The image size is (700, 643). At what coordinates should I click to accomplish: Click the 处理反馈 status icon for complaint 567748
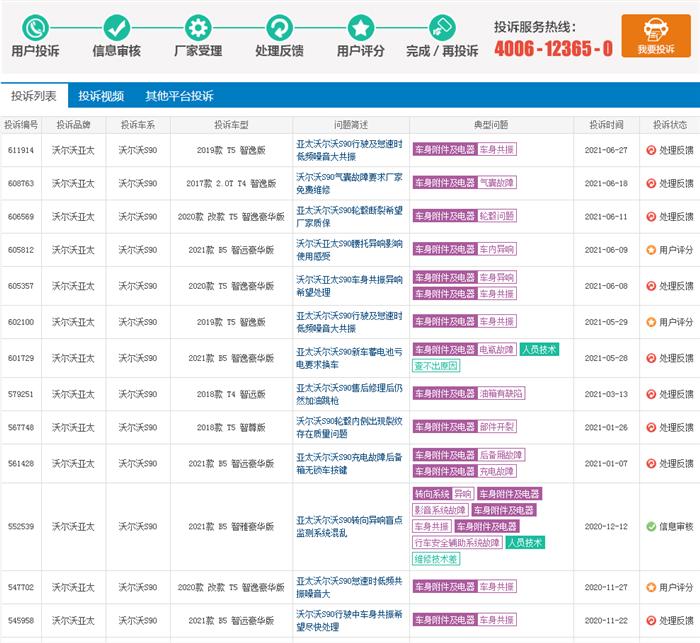[x=651, y=427]
